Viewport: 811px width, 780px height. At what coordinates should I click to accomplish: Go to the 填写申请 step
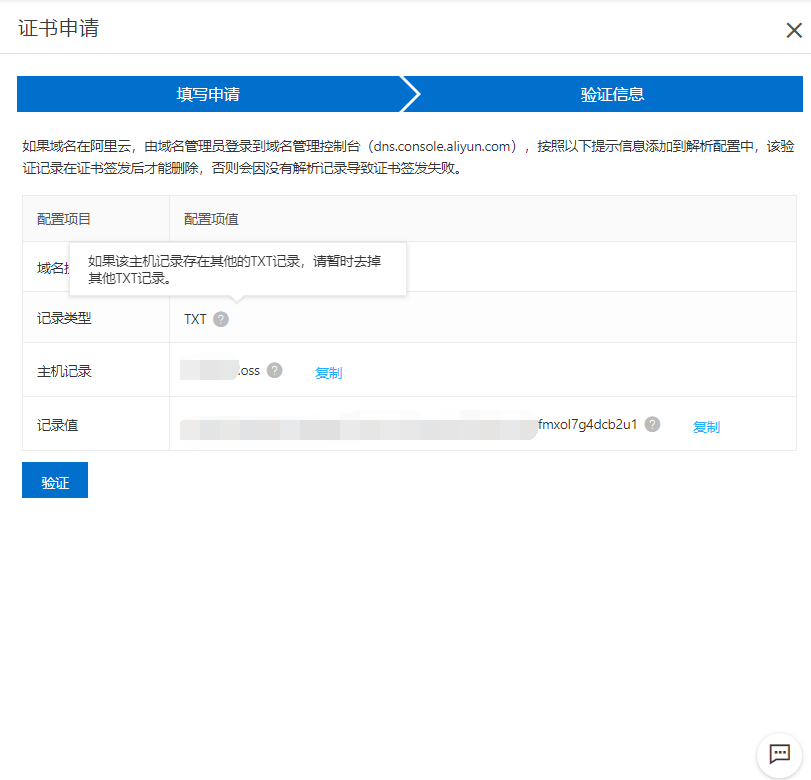tap(208, 94)
